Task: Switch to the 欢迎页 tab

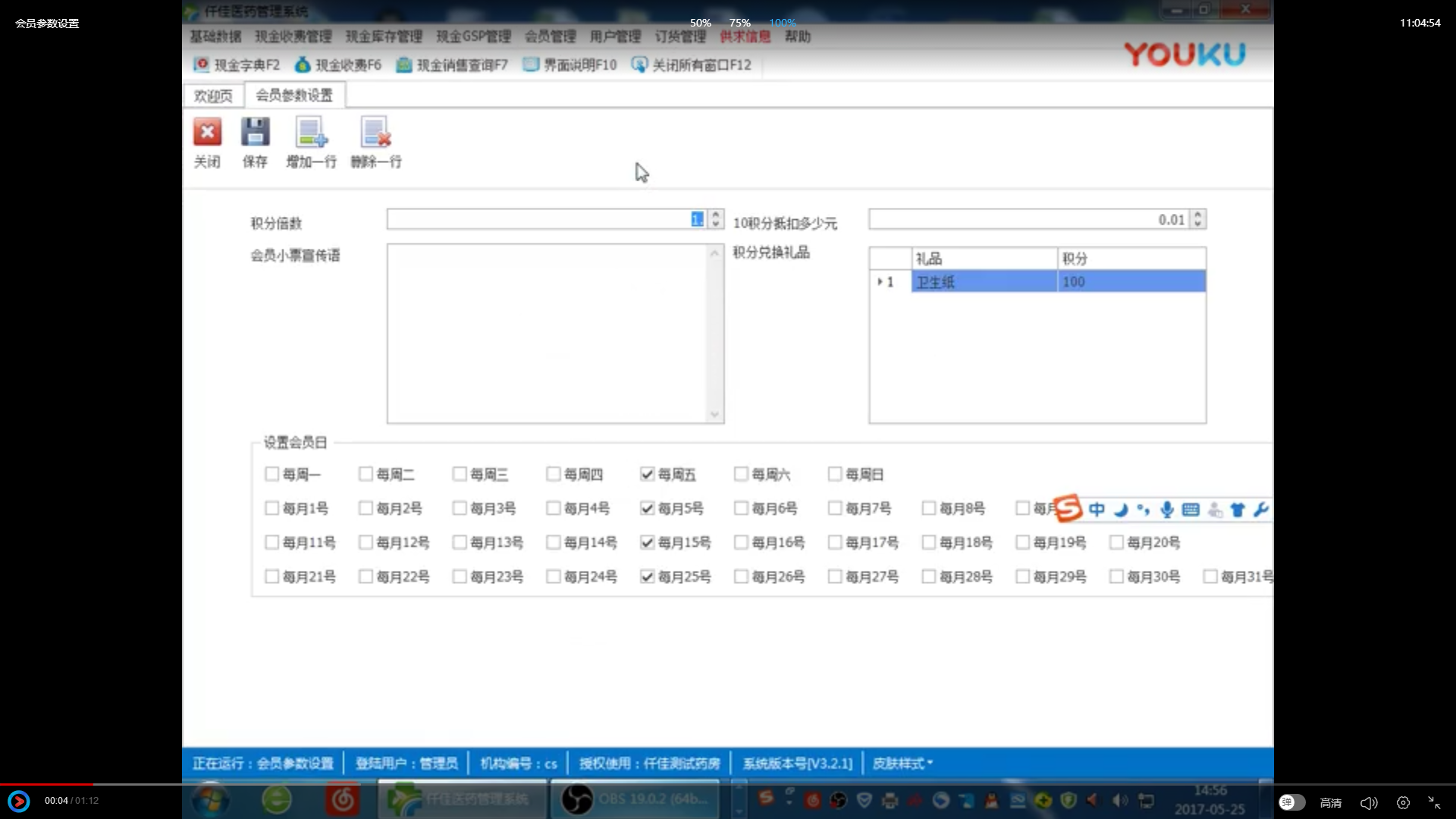Action: [x=213, y=96]
